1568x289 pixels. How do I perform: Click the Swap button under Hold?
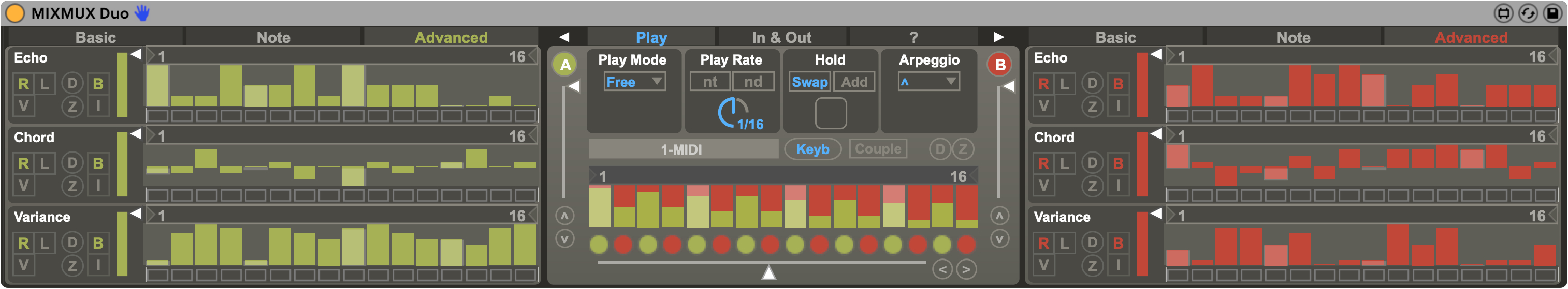click(809, 81)
